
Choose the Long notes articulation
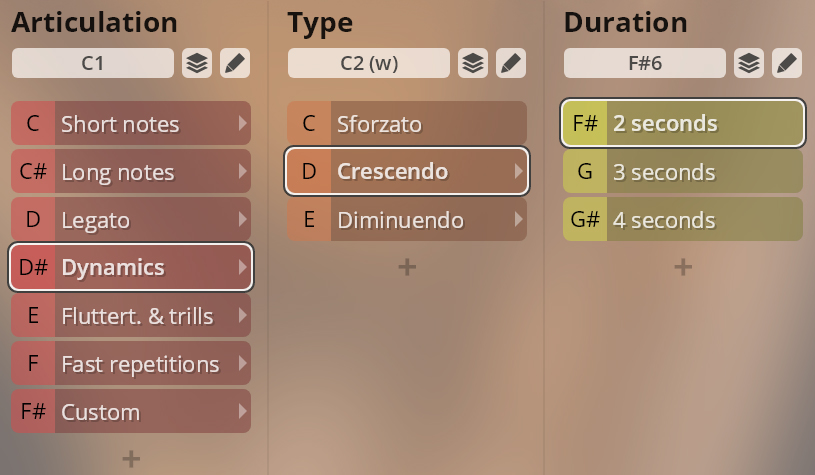pos(131,171)
